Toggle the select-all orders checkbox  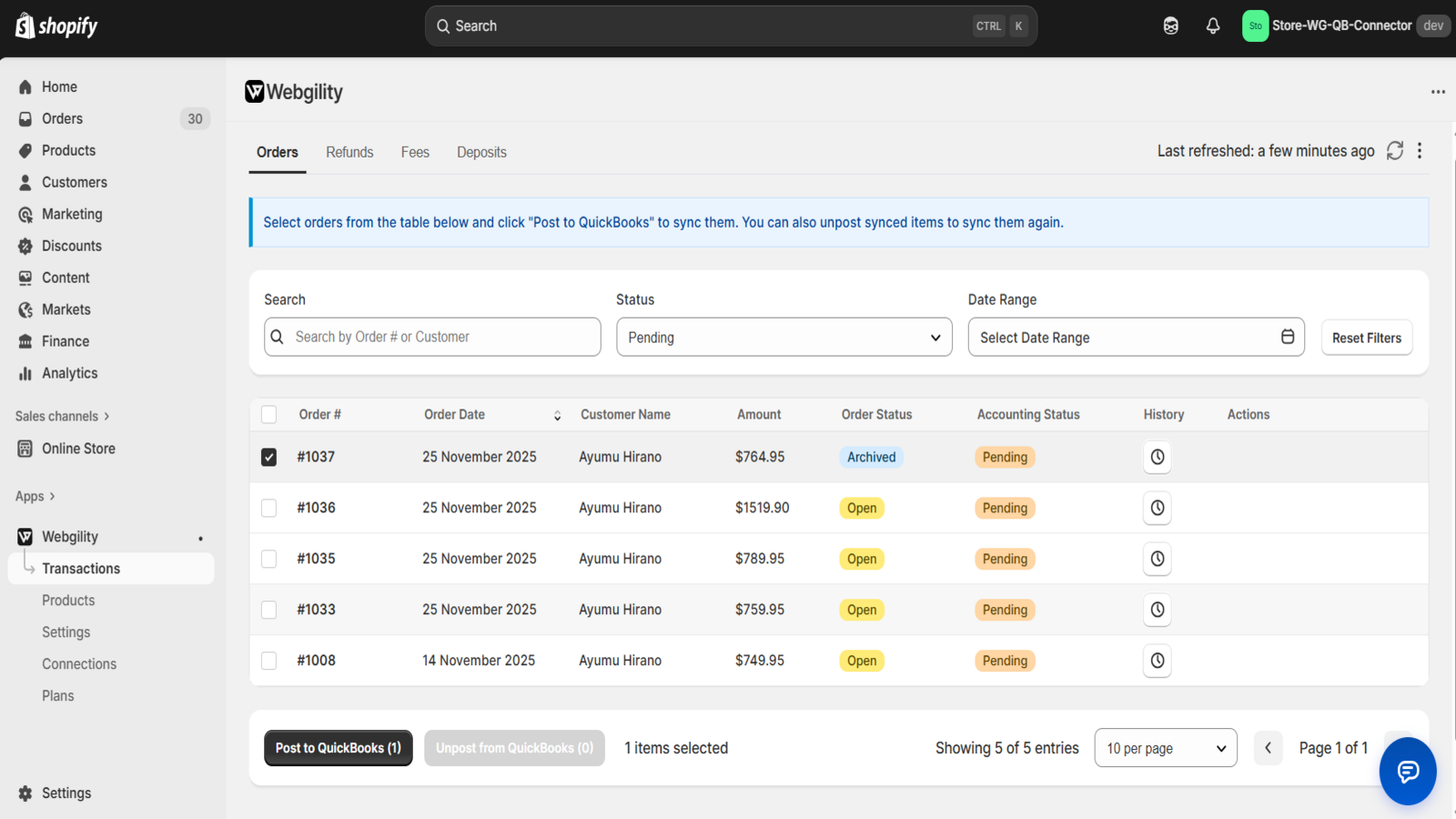[268, 414]
